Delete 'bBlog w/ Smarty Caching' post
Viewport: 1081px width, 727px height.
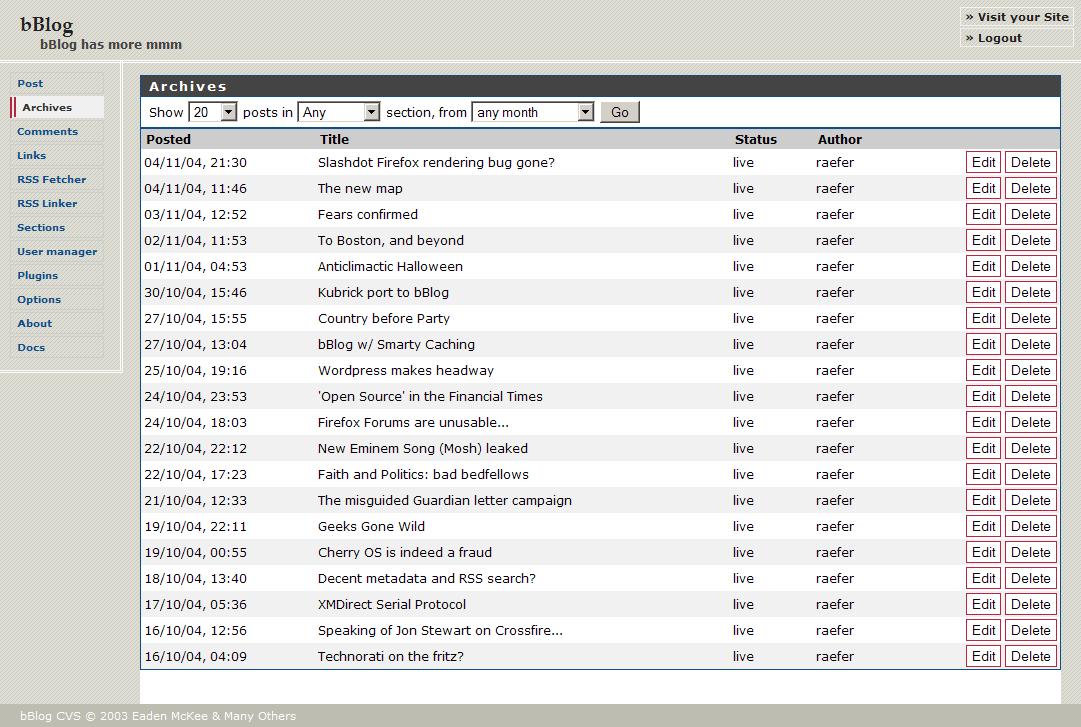click(x=1031, y=345)
